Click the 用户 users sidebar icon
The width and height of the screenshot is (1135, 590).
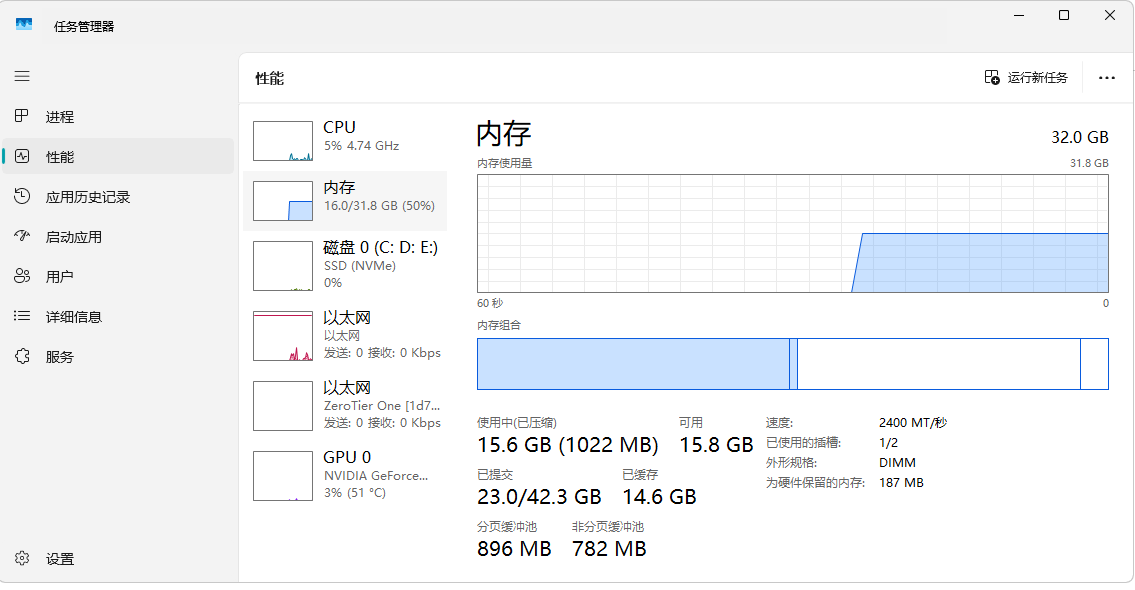(x=22, y=276)
